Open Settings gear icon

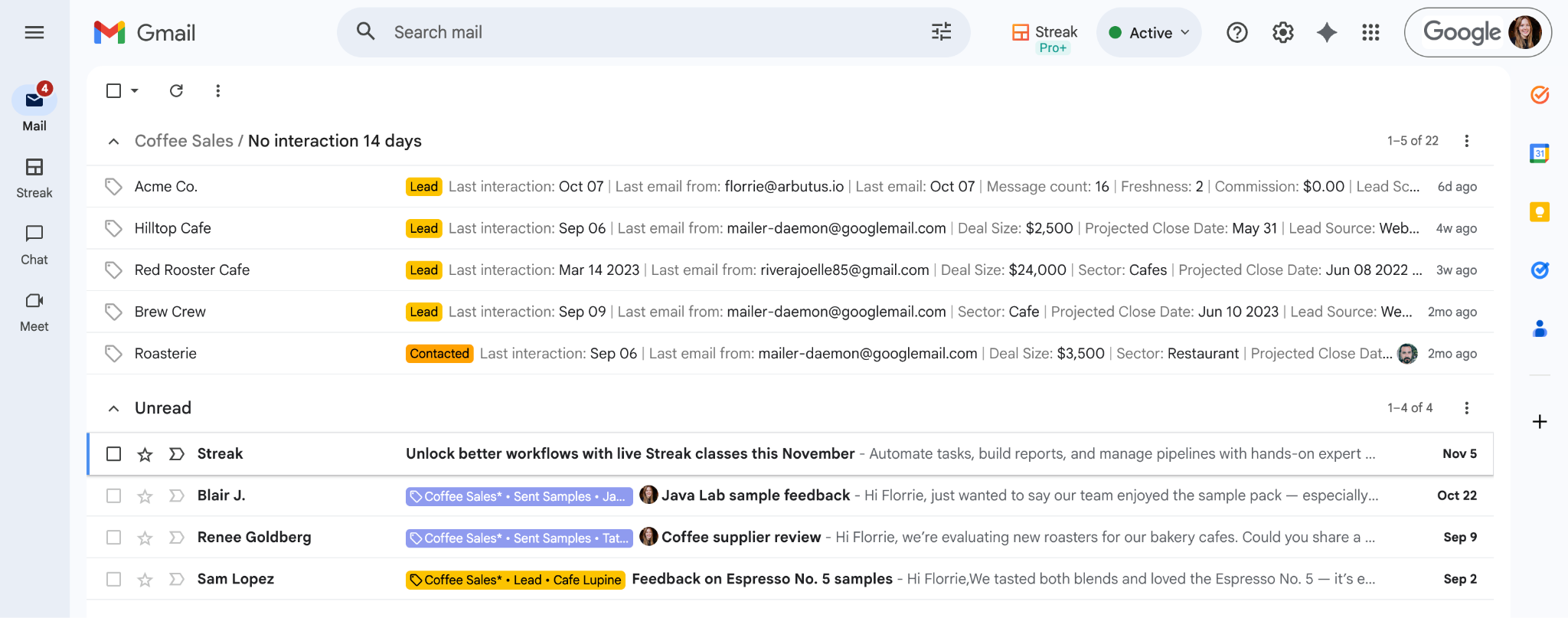pos(1283,32)
